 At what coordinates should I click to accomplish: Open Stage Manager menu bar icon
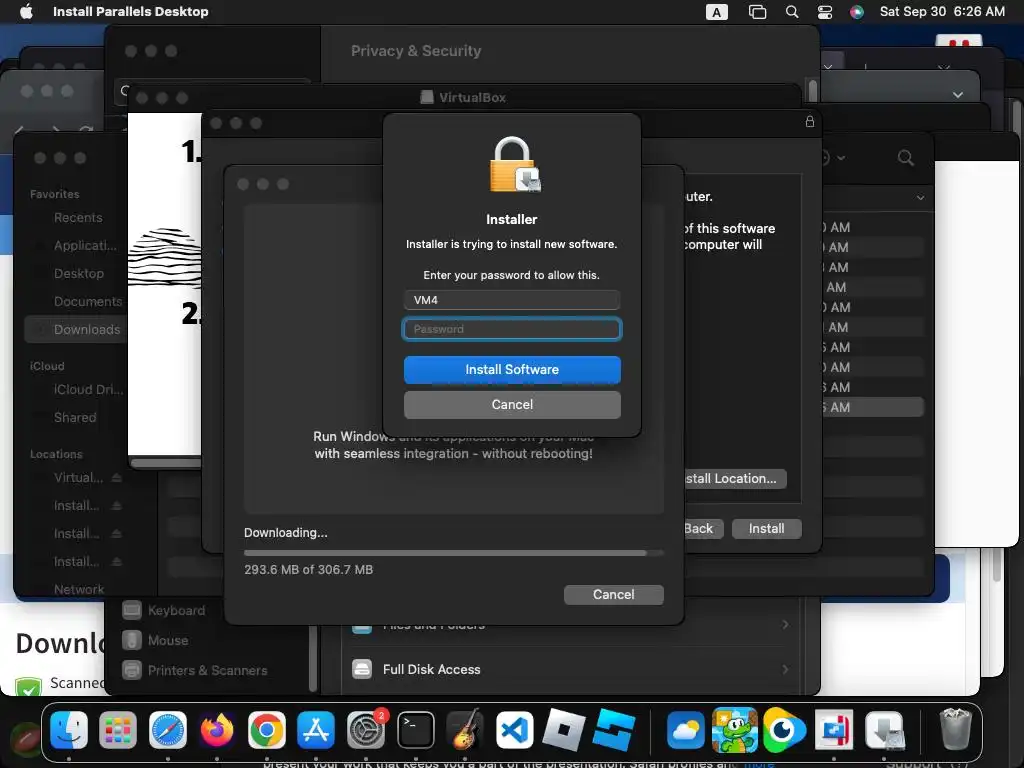[x=757, y=12]
